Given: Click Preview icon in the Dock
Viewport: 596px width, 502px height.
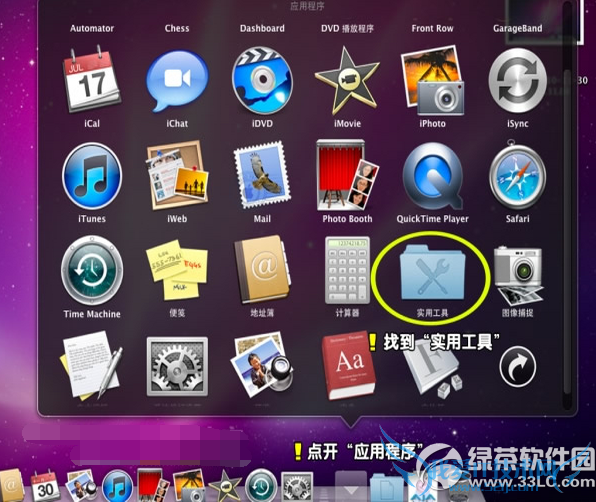Looking at the screenshot, I should click(x=81, y=486).
